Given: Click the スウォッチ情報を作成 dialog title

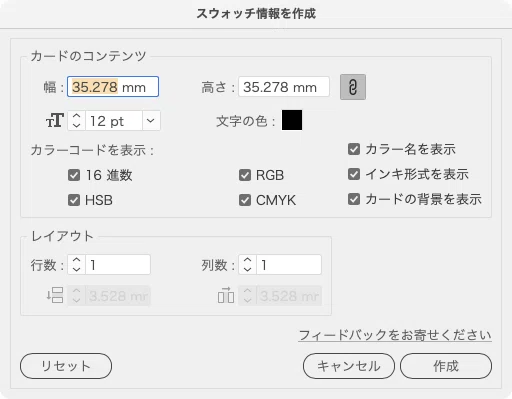Looking at the screenshot, I should click(x=256, y=14).
